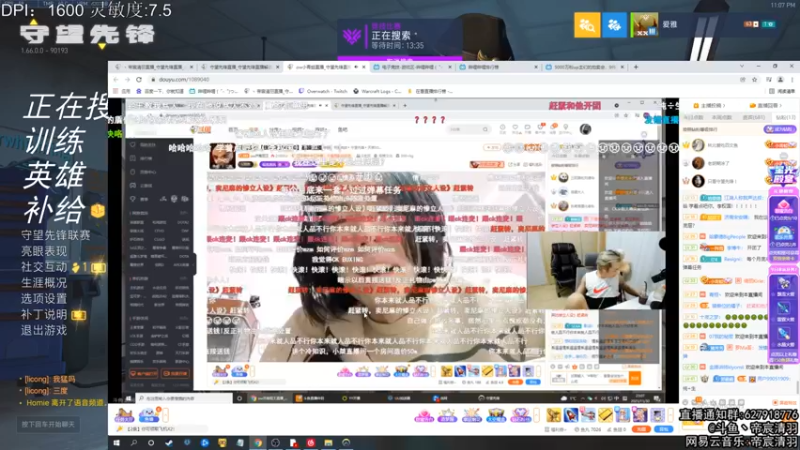Click the yellow group-search icon in Overwatch

[x=587, y=24]
